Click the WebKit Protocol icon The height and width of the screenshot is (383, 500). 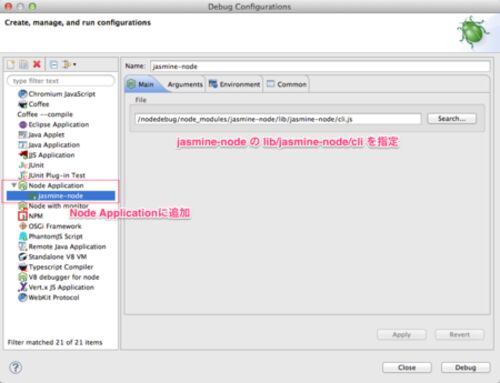click(23, 297)
